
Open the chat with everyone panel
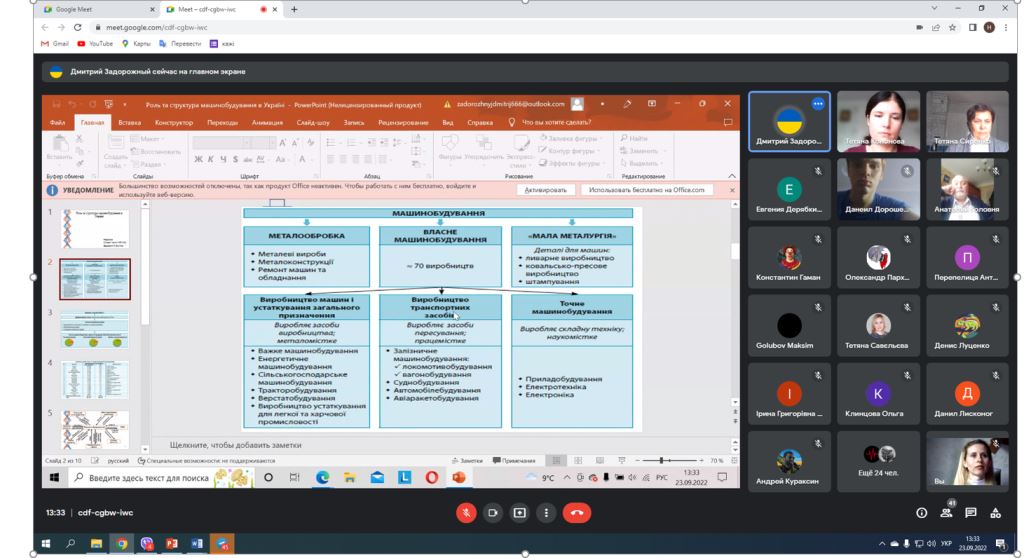click(x=971, y=513)
